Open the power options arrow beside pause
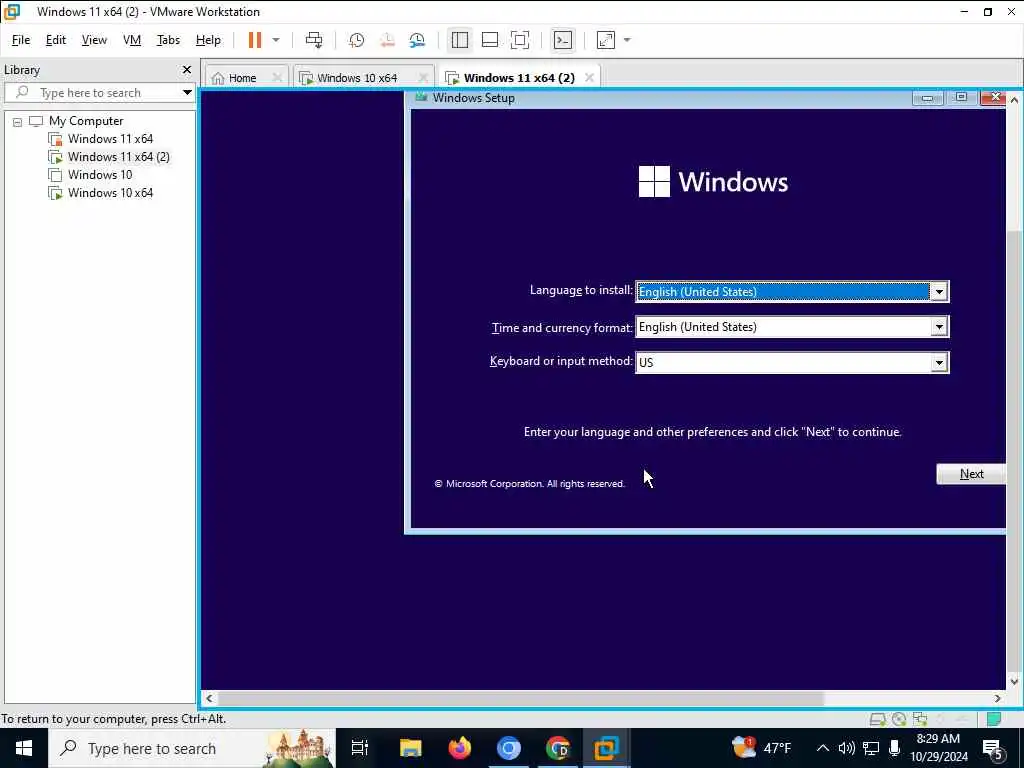Viewport: 1024px width, 768px height. click(x=276, y=40)
